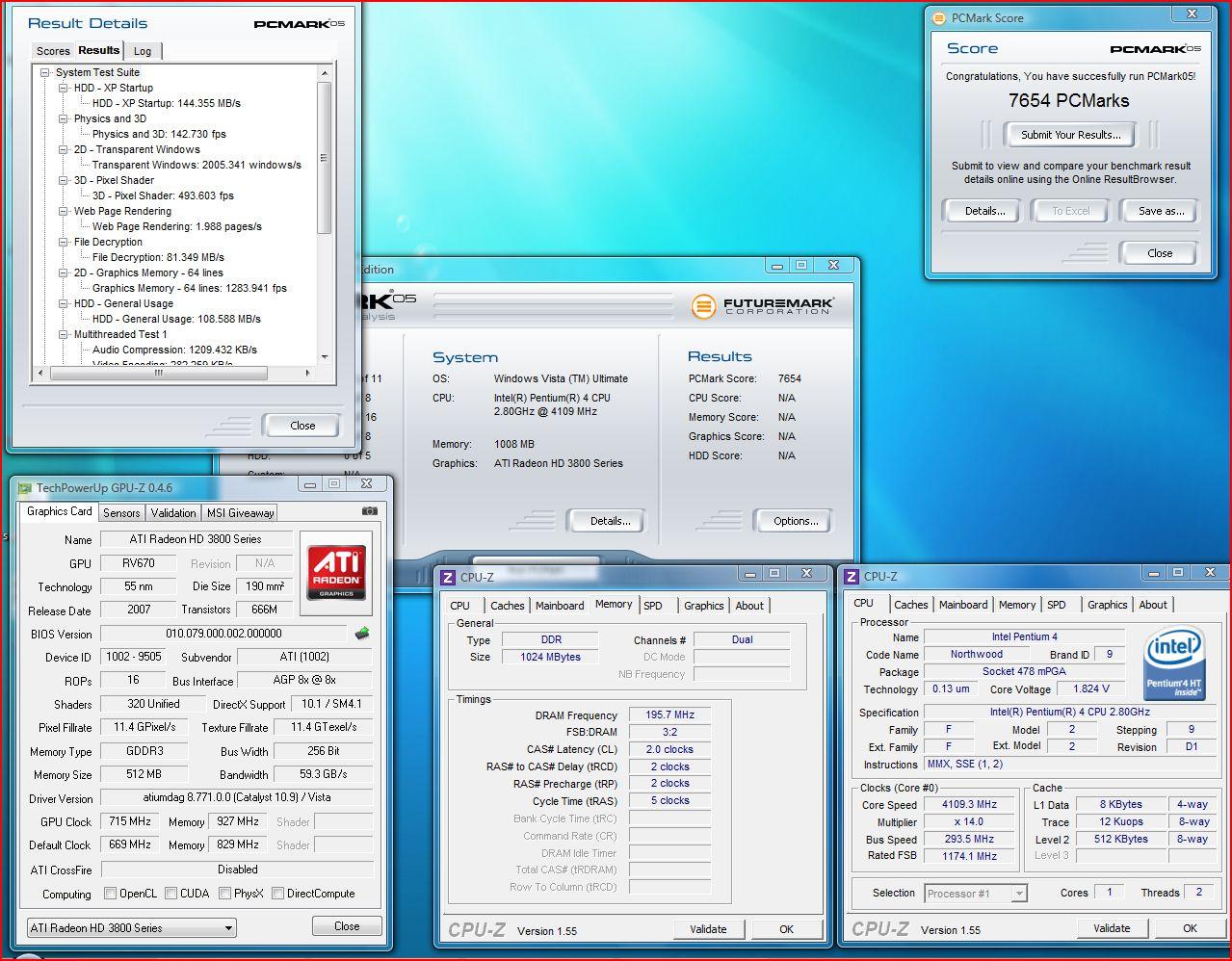Collapse the Physics and 3D node
Screen dimensions: 1232x961
(x=64, y=118)
